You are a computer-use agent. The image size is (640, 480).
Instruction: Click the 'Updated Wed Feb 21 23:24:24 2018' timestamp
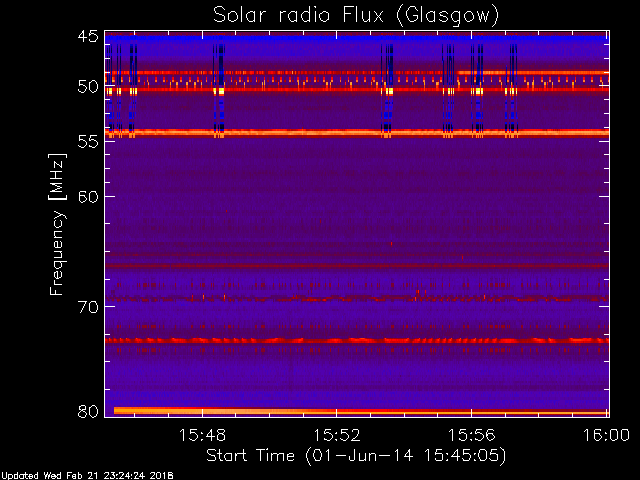coord(88,476)
